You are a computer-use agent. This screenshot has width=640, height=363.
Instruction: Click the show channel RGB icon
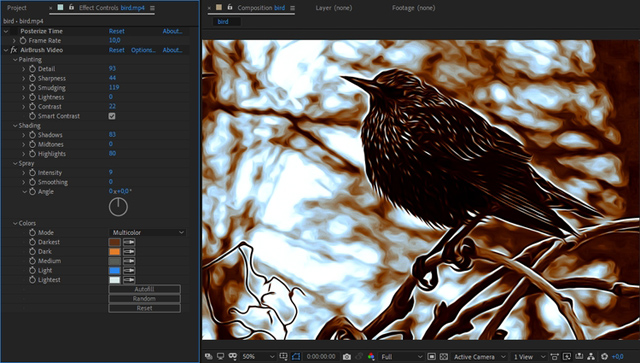pos(371,356)
